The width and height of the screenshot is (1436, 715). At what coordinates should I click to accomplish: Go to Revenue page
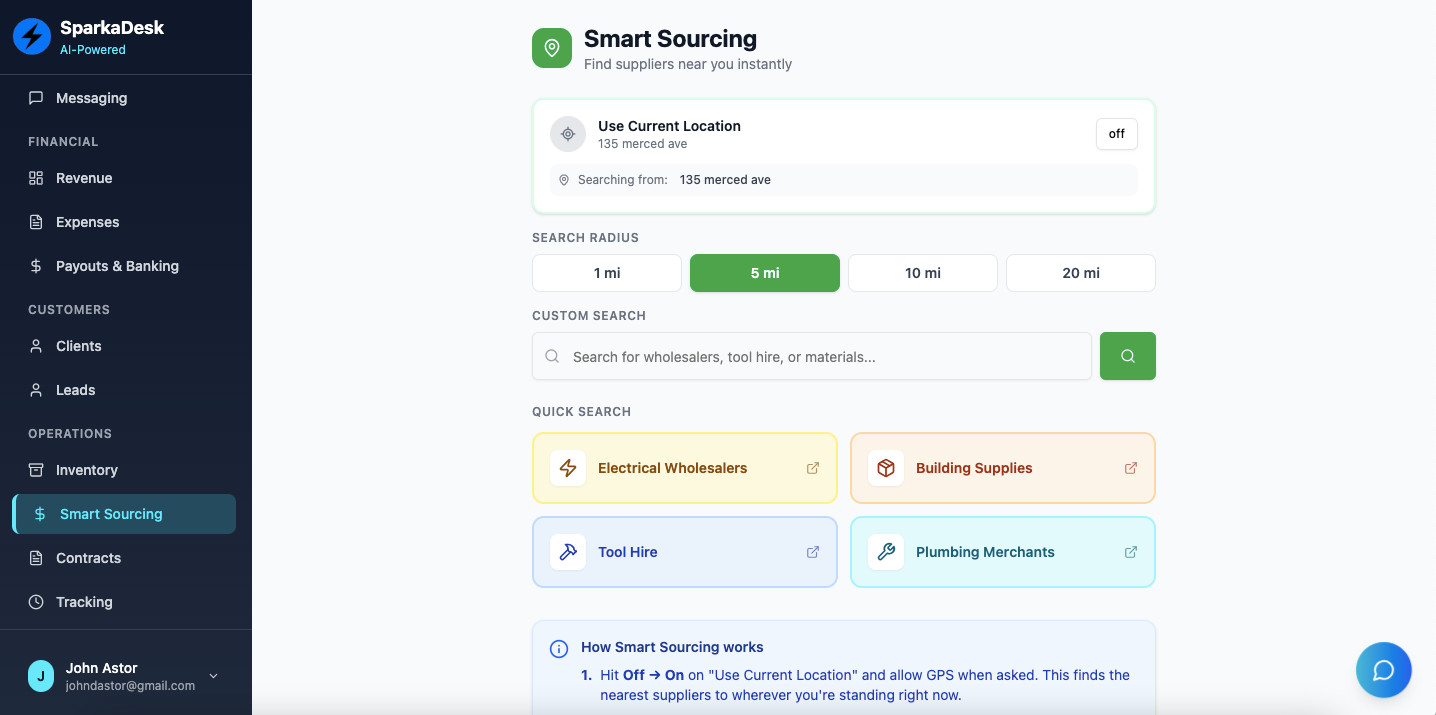[x=124, y=178]
